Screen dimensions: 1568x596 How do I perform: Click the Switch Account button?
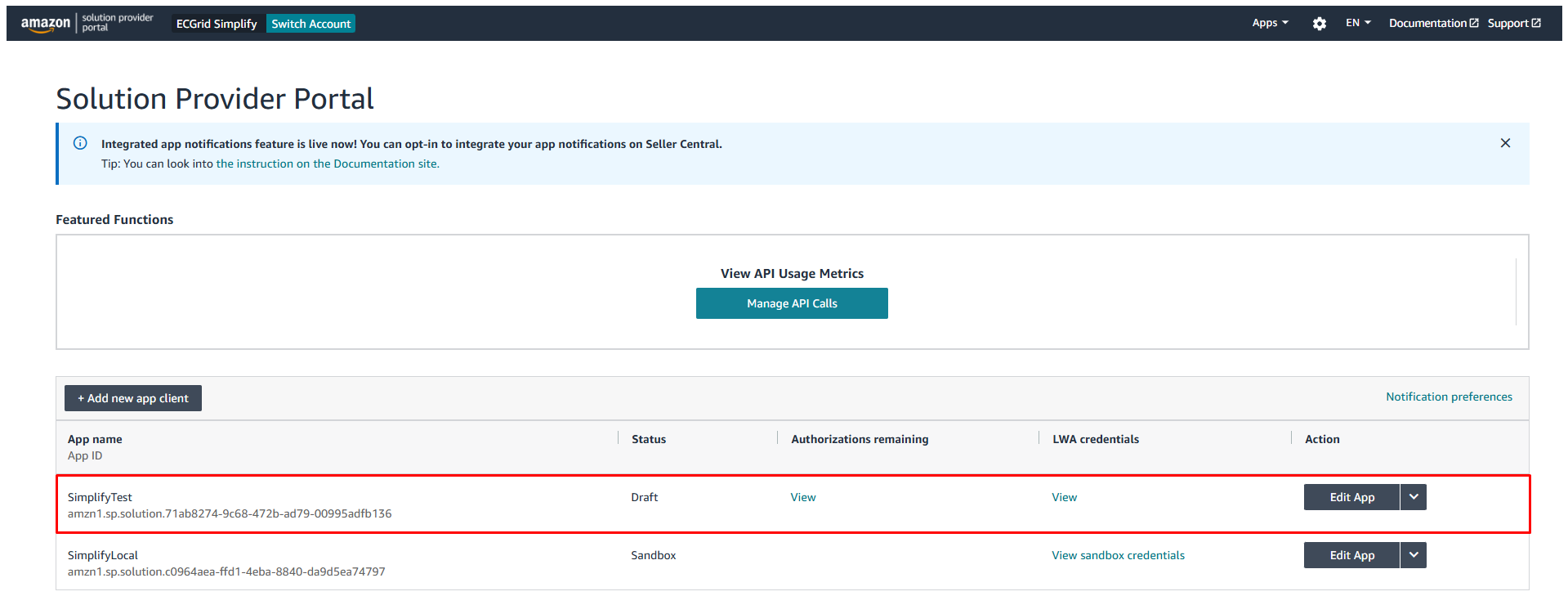(x=310, y=24)
